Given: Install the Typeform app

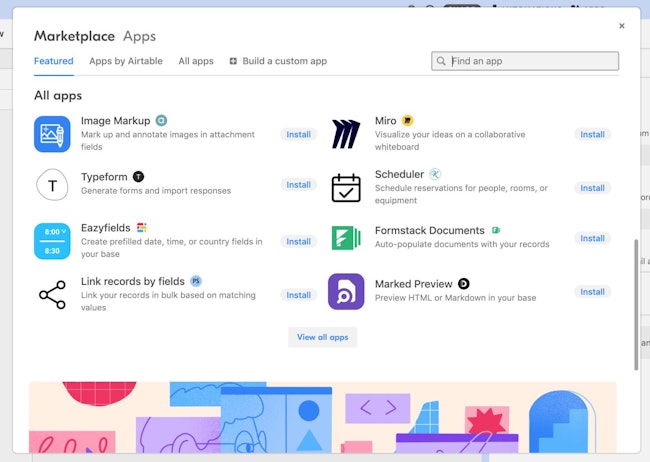Looking at the screenshot, I should 298,185.
